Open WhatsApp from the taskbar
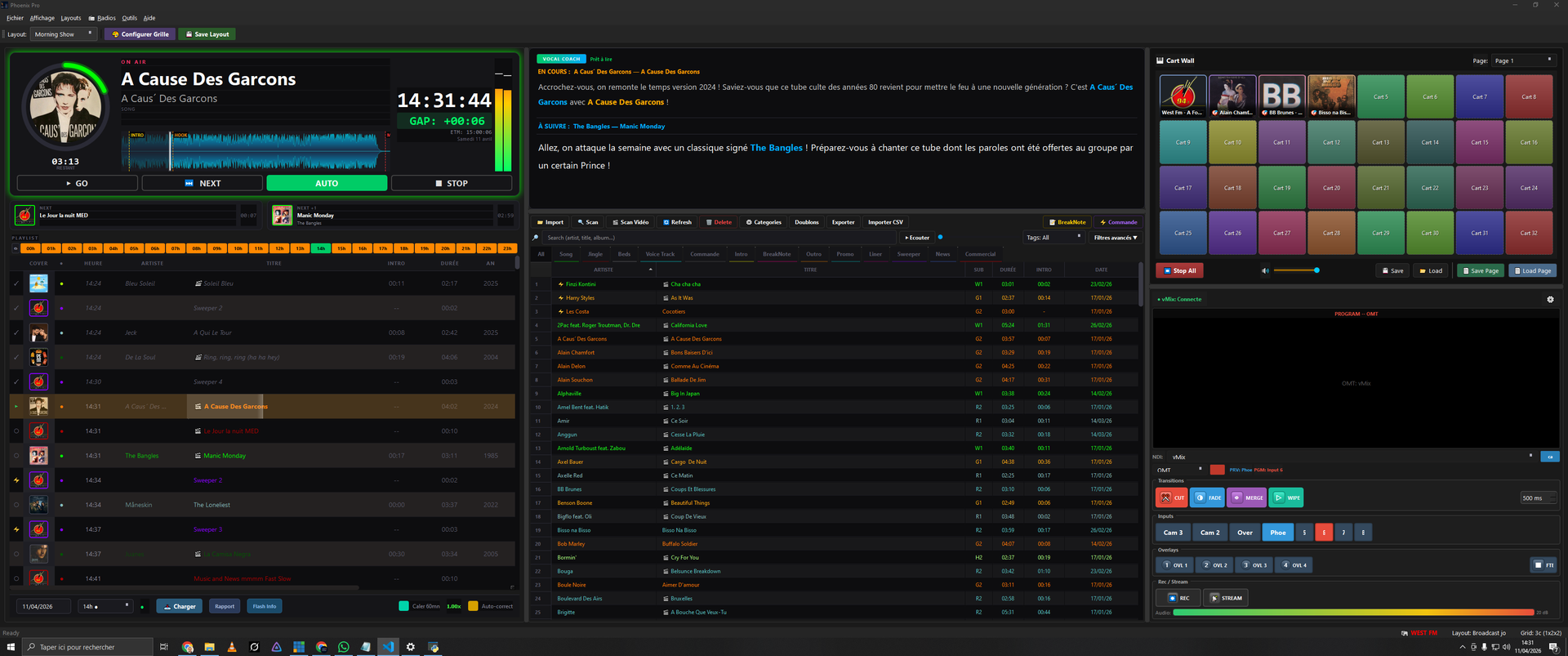The height and width of the screenshot is (656, 1568). tap(344, 647)
